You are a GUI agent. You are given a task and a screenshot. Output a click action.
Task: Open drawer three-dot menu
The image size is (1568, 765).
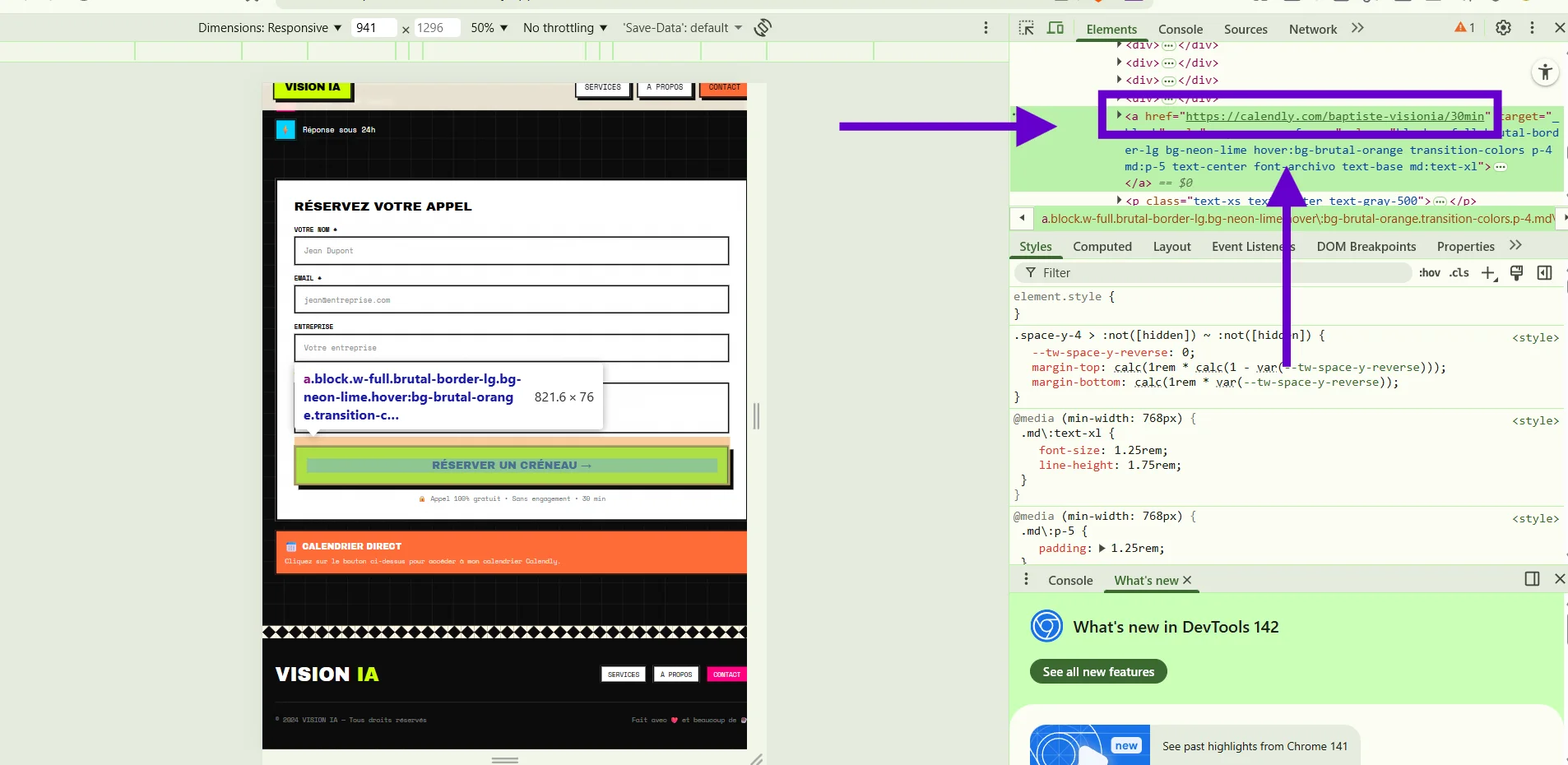click(x=1026, y=579)
